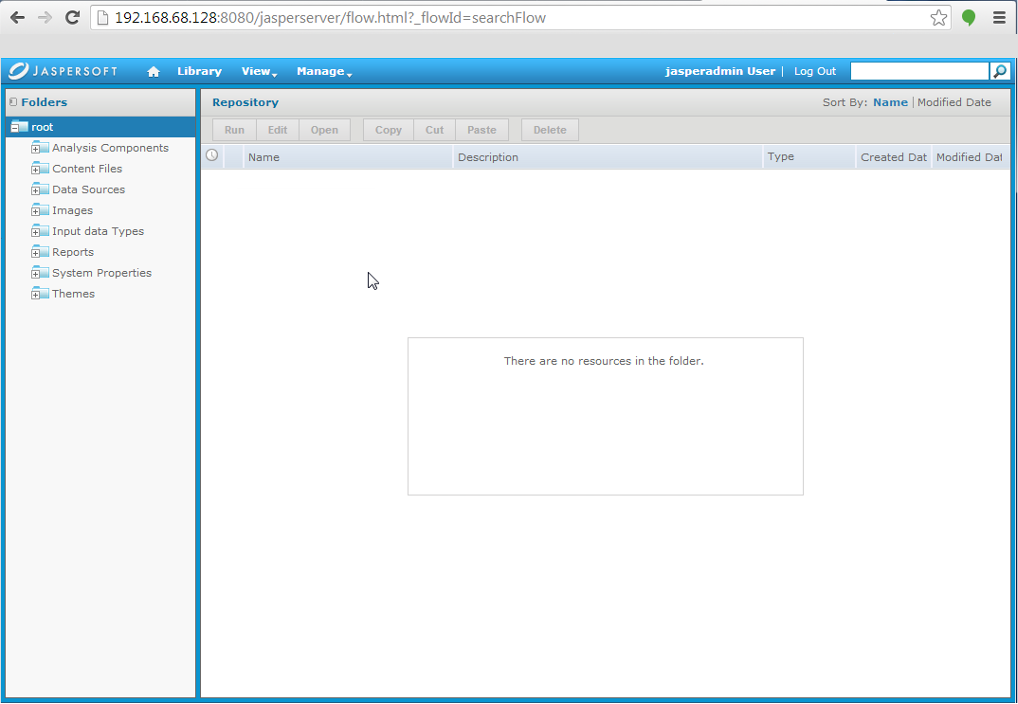Select the System Properties tree label
The image size is (1018, 704).
[102, 273]
